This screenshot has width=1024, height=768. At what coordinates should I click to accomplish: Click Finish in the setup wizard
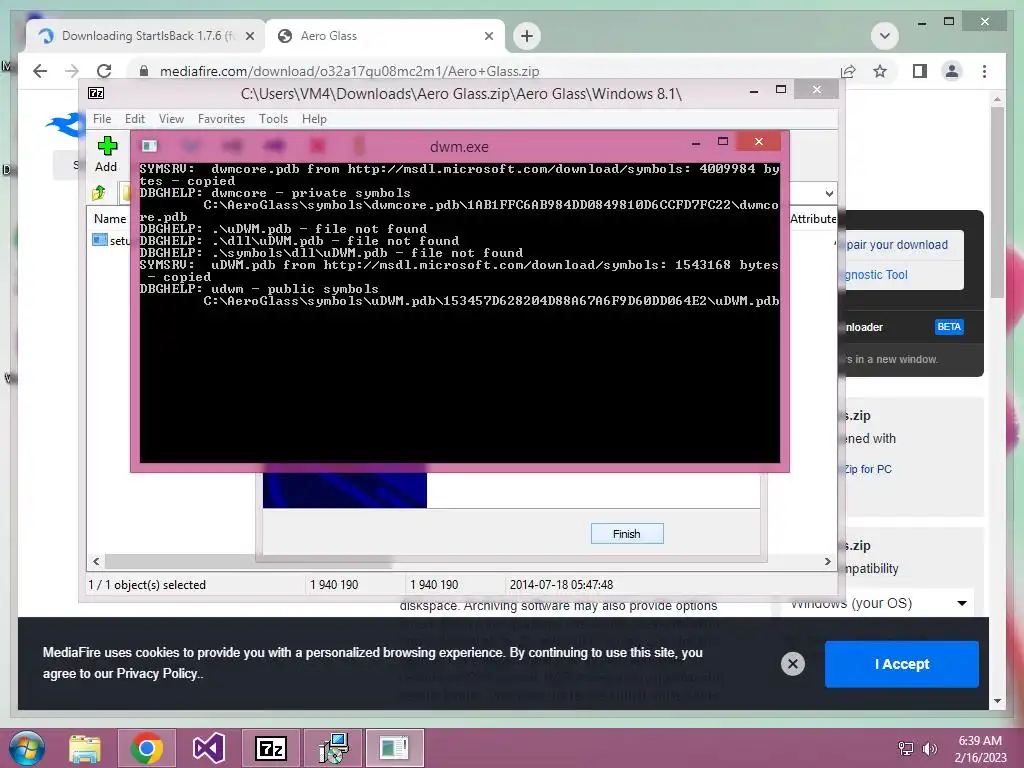pyautogui.click(x=627, y=534)
